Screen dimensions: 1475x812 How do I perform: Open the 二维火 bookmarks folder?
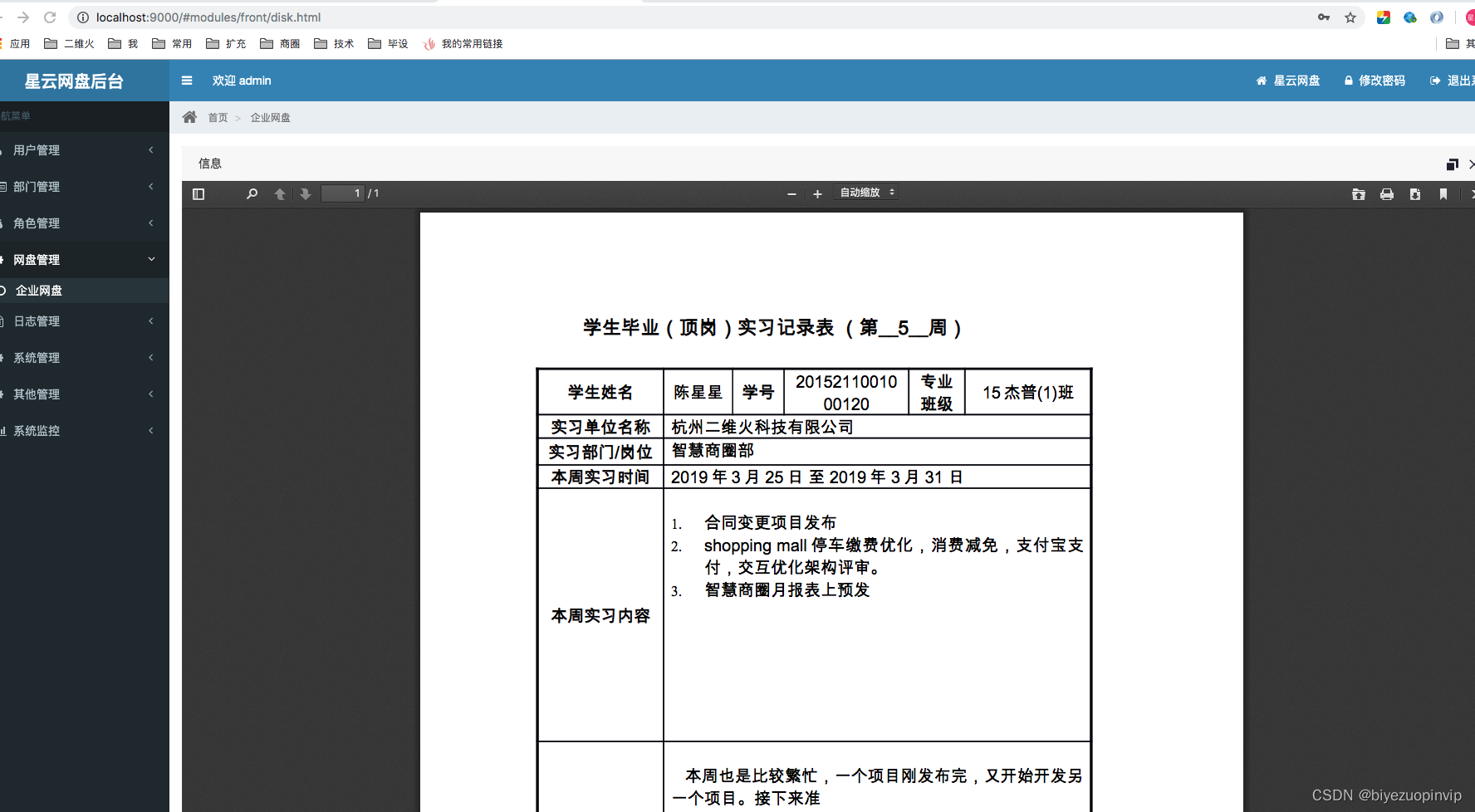click(69, 44)
